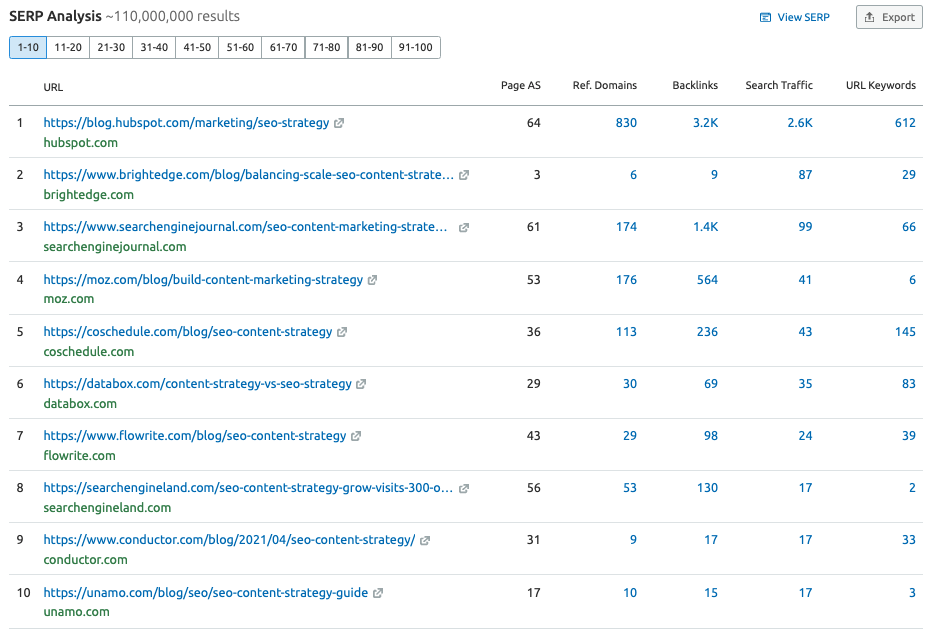Switch to the 61-70 results tab
This screenshot has width=939, height=638.
coord(284,47)
